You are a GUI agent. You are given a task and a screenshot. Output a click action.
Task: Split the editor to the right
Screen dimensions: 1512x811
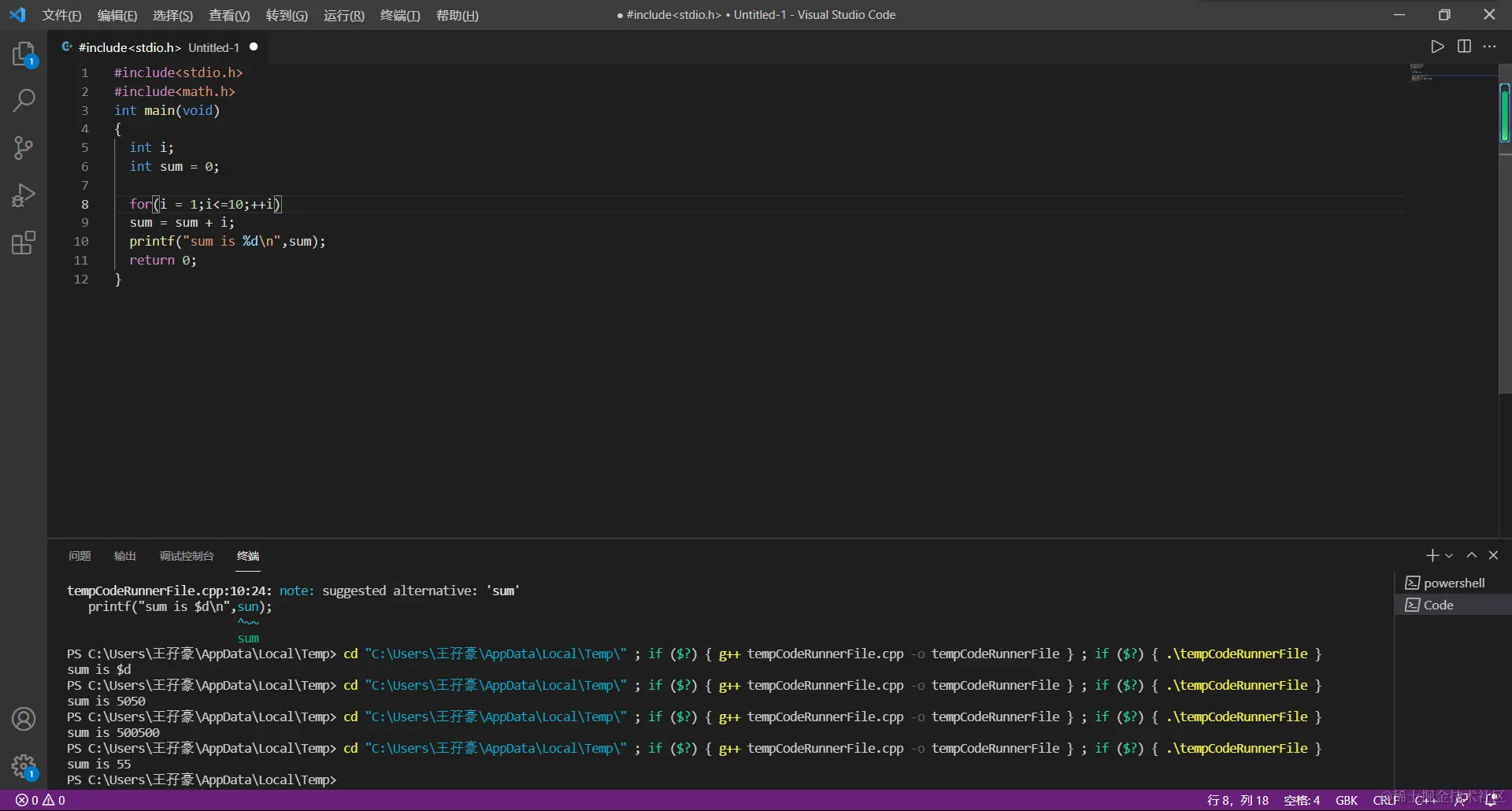click(1464, 46)
